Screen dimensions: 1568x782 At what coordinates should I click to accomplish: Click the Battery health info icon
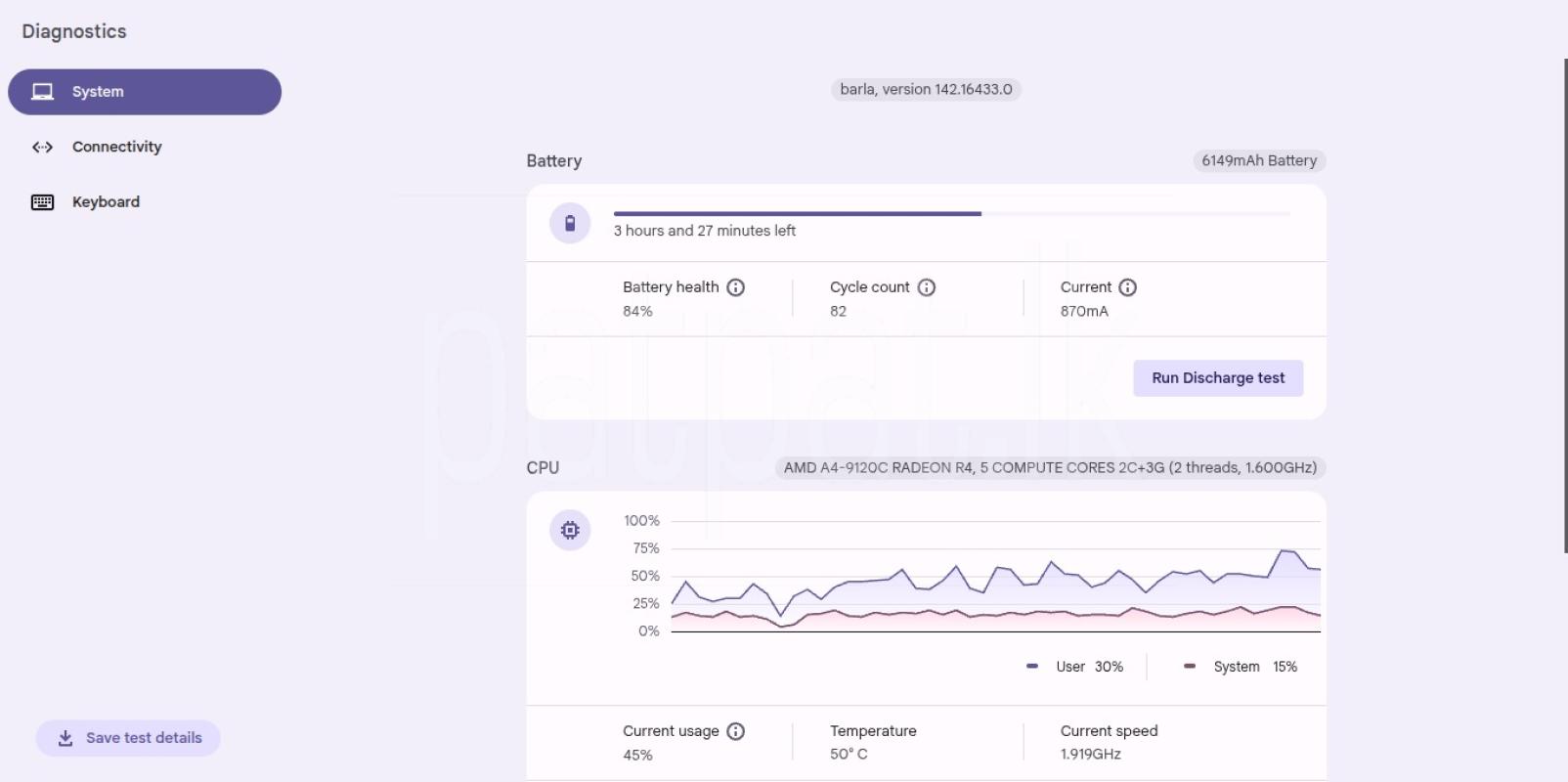pos(736,287)
